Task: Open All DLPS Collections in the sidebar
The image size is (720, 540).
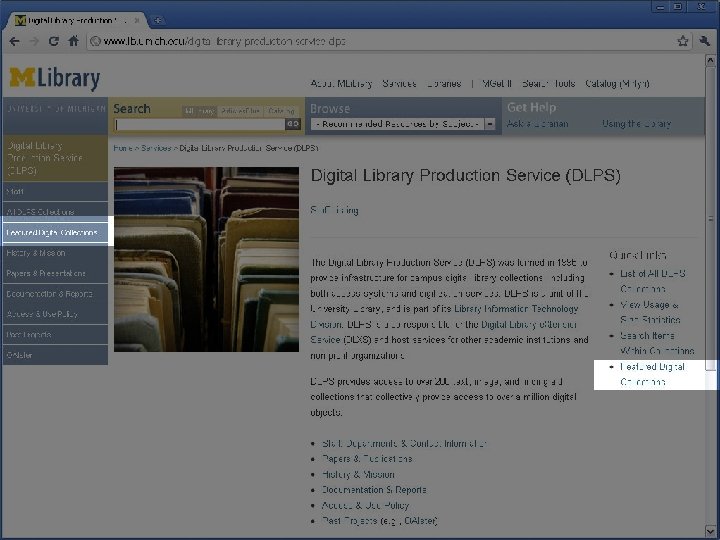Action: click(x=55, y=212)
